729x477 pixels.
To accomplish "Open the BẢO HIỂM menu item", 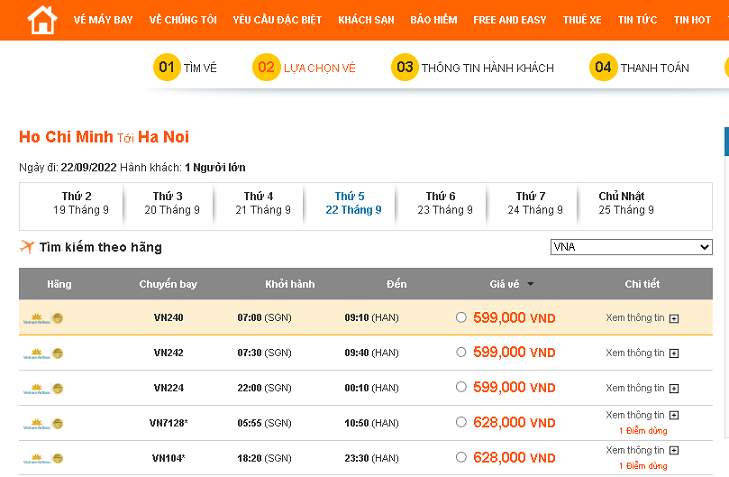I will click(x=434, y=20).
